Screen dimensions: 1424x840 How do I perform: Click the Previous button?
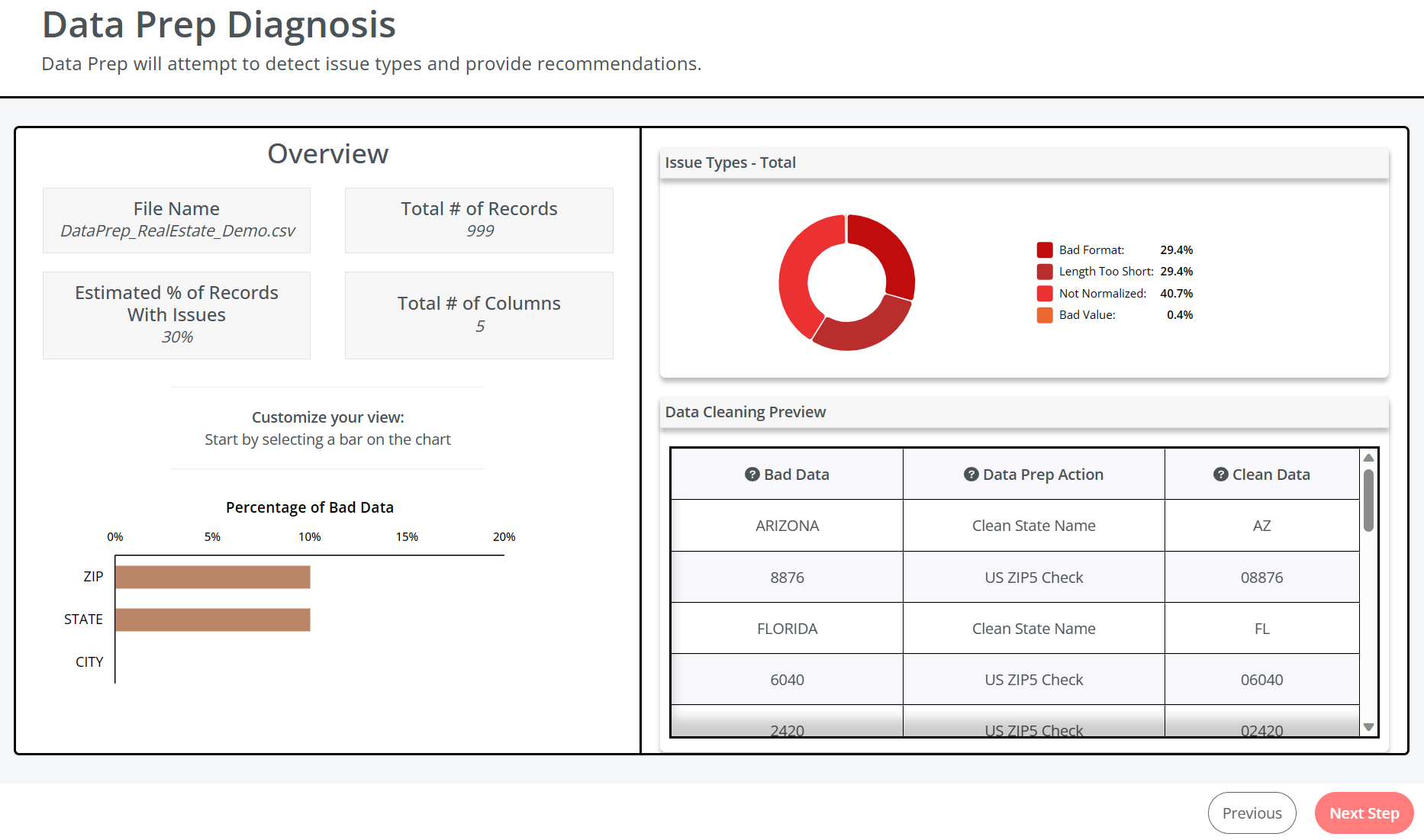tap(1252, 813)
